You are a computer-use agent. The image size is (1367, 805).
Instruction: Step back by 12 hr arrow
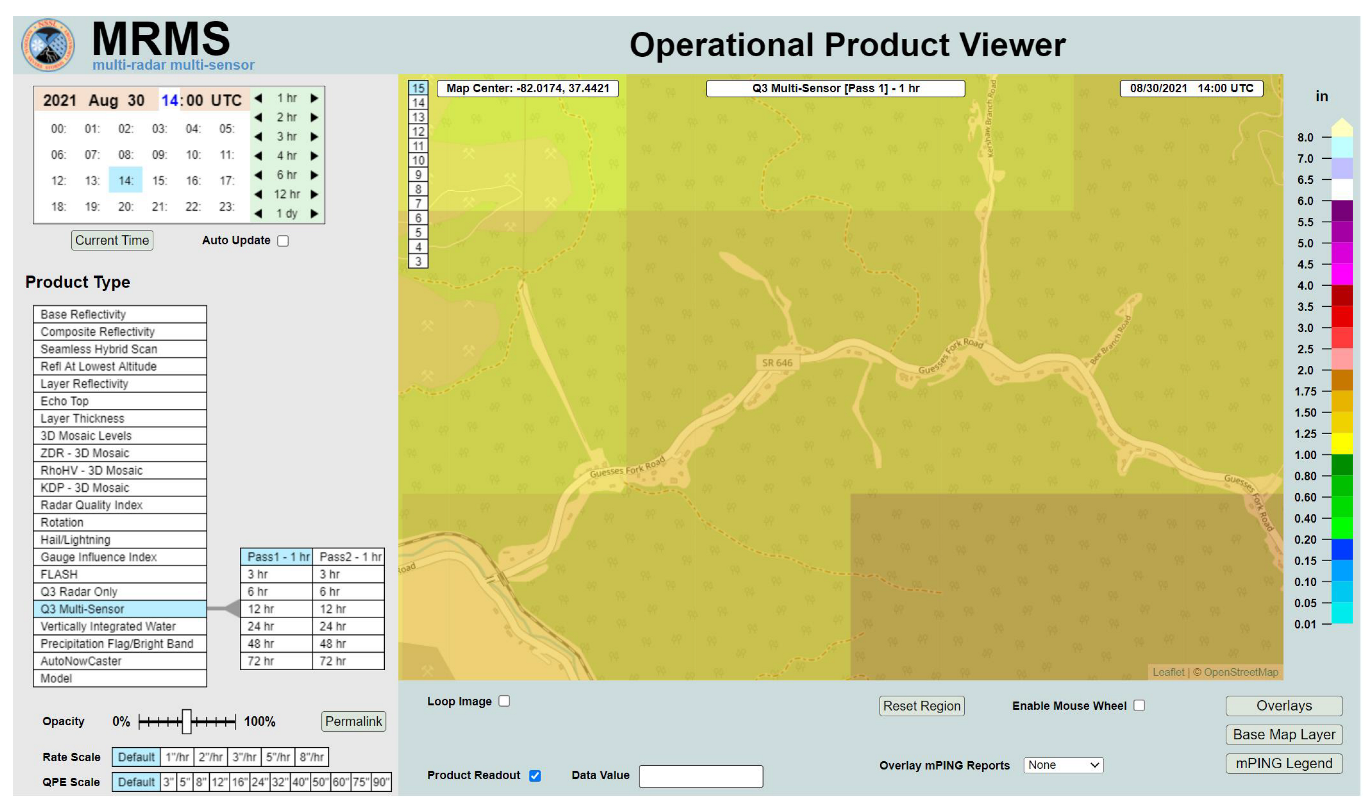tap(258, 194)
